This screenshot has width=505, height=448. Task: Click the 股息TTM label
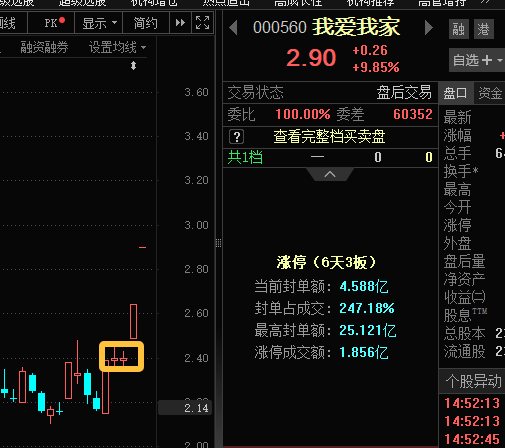tap(465, 315)
